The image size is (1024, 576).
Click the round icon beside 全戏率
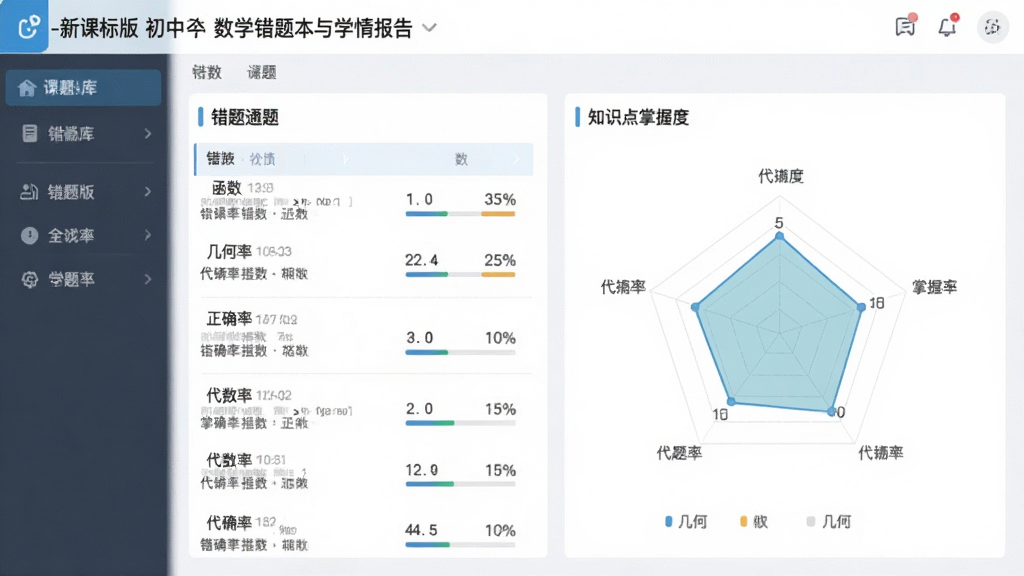[x=29, y=235]
